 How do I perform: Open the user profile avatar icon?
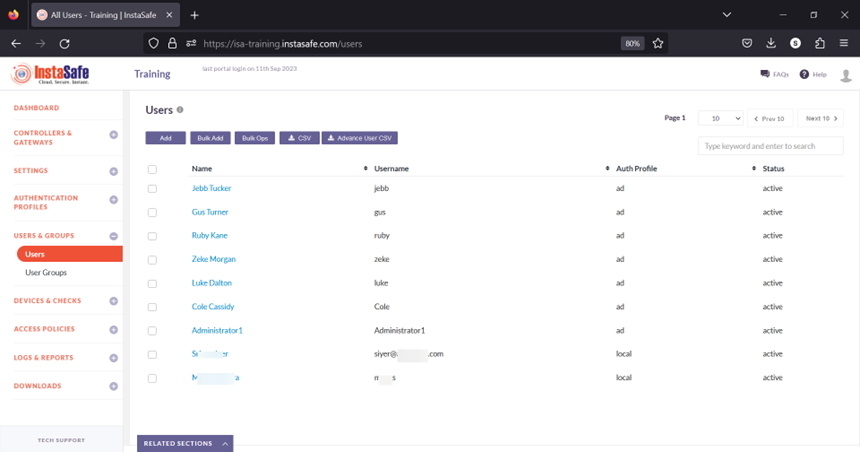click(846, 75)
